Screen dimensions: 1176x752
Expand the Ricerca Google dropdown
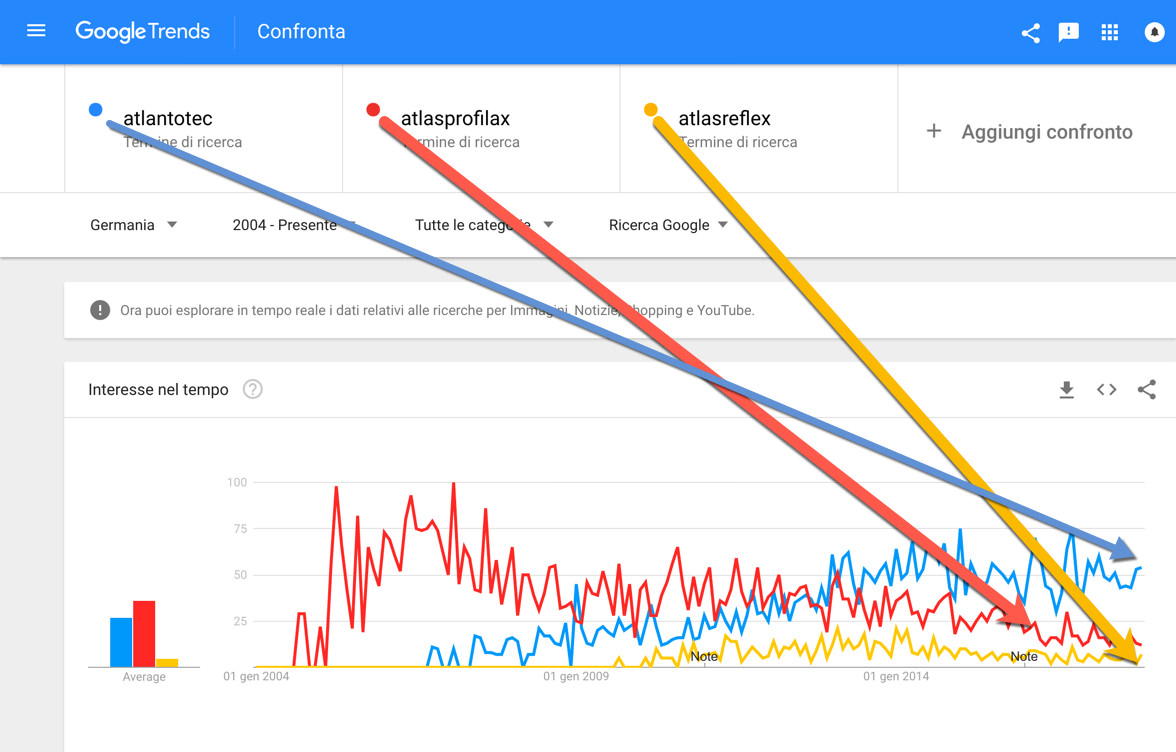tap(667, 225)
